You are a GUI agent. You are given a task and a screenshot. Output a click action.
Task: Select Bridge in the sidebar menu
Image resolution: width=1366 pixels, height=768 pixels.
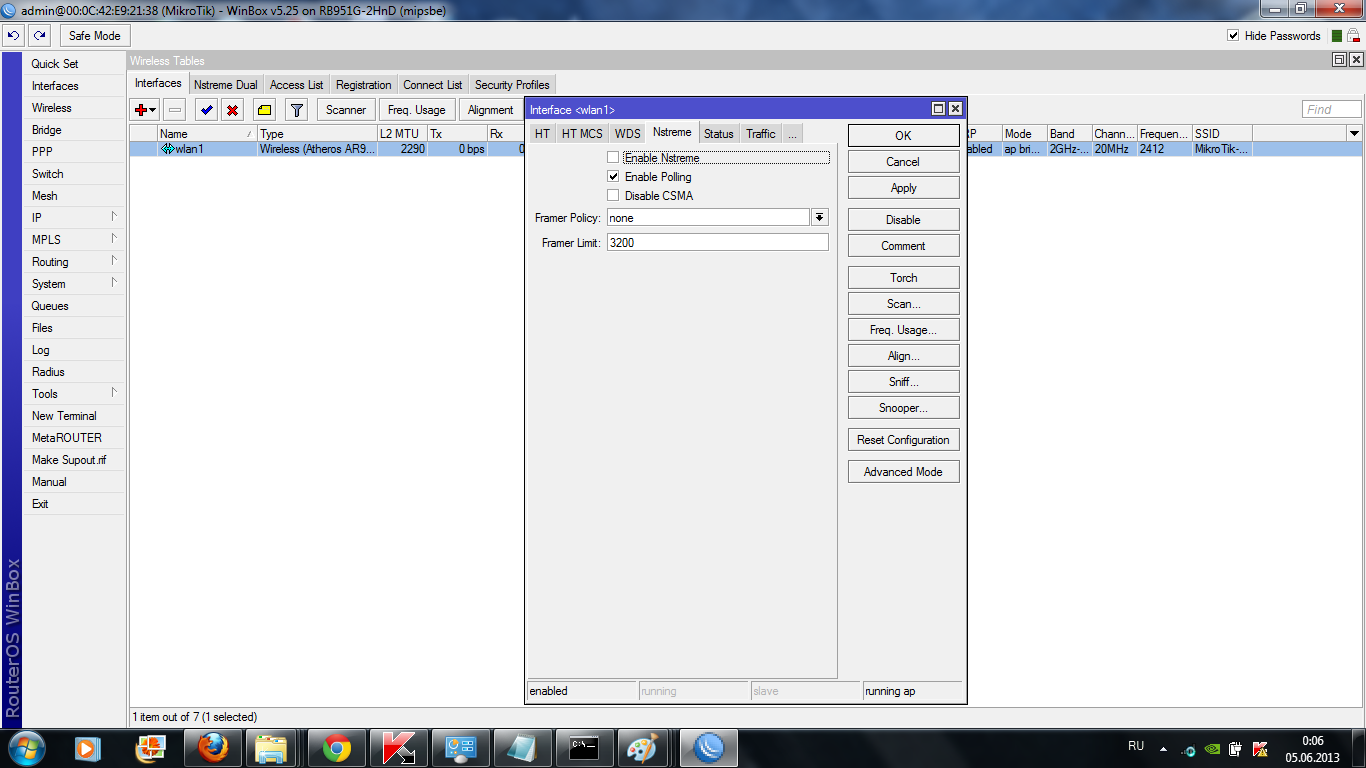[75, 129]
